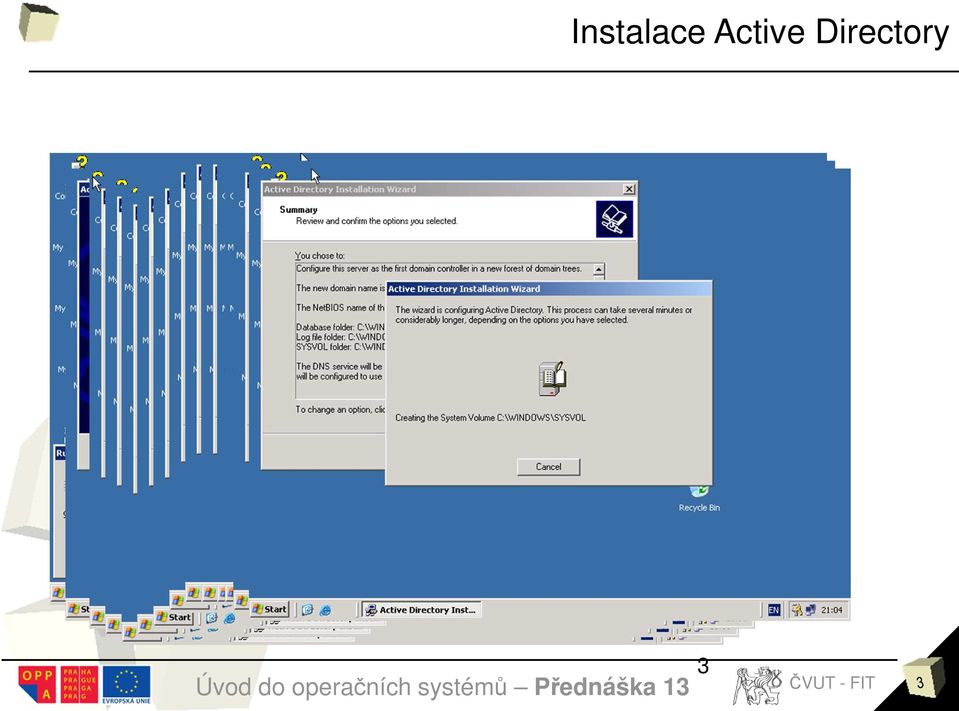Screen dimensions: 959x711
Task: Select the Active Directory Inst... taskbar button
Action: pyautogui.click(x=421, y=610)
